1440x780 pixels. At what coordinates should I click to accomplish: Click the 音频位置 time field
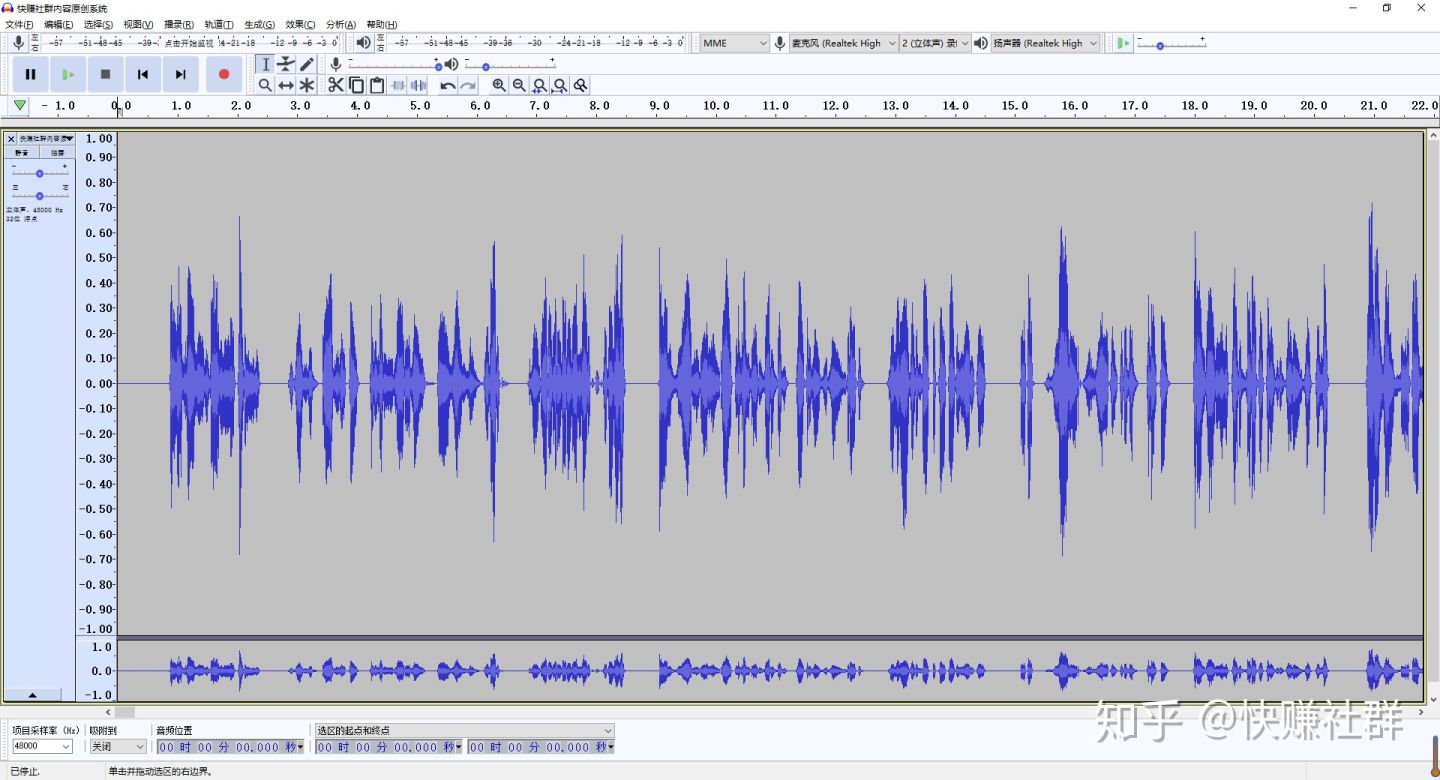click(230, 747)
